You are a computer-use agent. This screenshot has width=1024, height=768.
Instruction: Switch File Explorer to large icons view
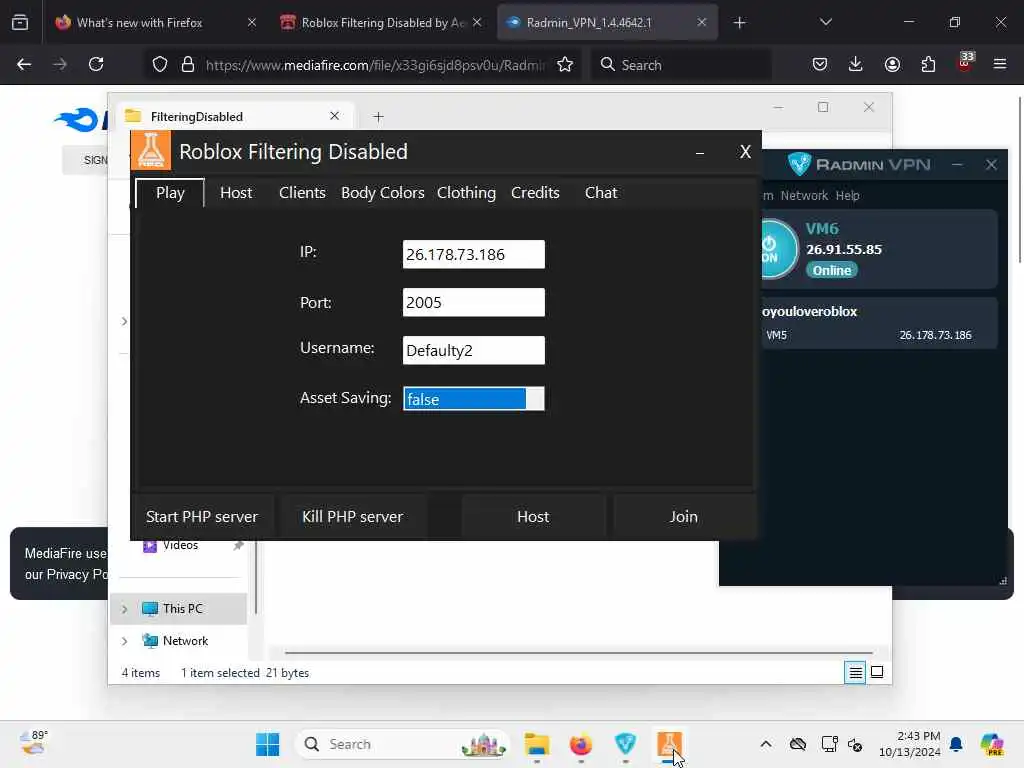click(877, 672)
